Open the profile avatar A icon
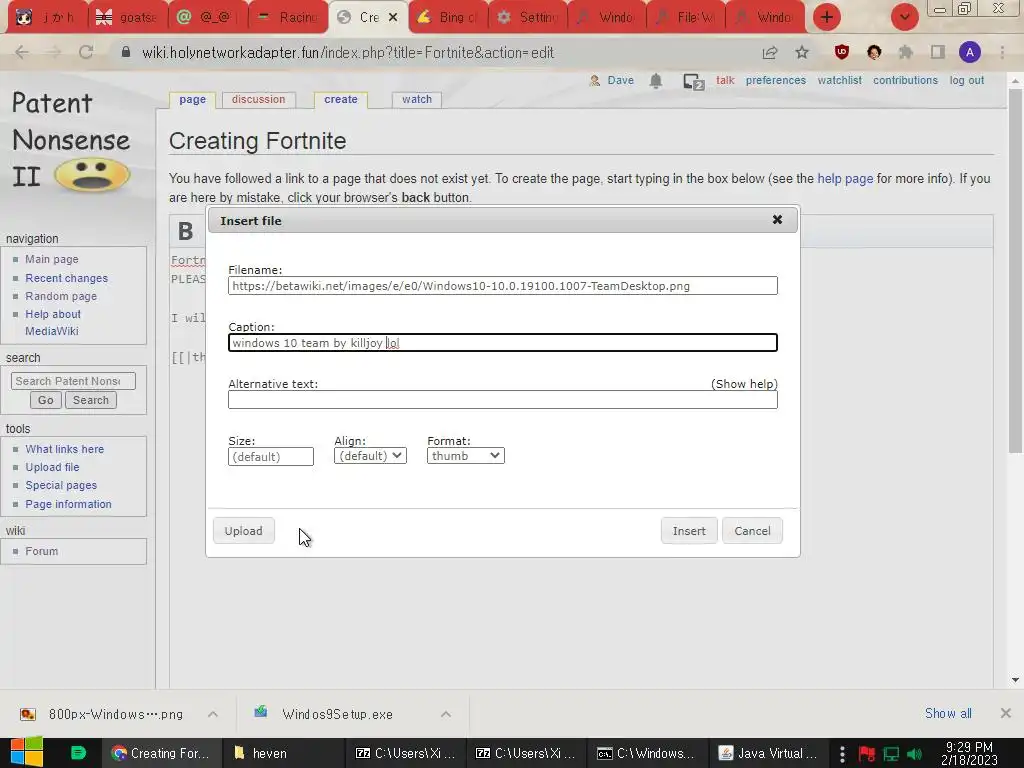This screenshot has width=1024, height=768. (970, 52)
